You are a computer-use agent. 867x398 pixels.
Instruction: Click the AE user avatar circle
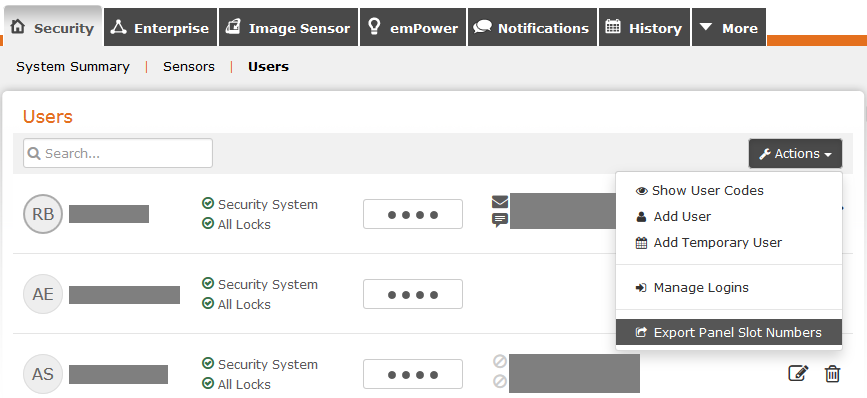43,294
